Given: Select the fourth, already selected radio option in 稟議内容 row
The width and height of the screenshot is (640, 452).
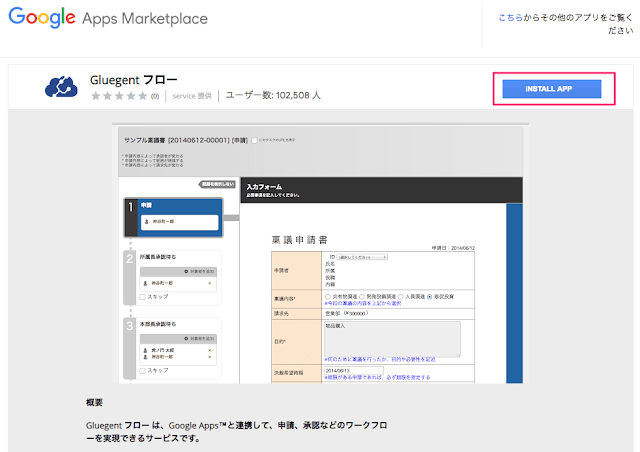Looking at the screenshot, I should [x=429, y=297].
